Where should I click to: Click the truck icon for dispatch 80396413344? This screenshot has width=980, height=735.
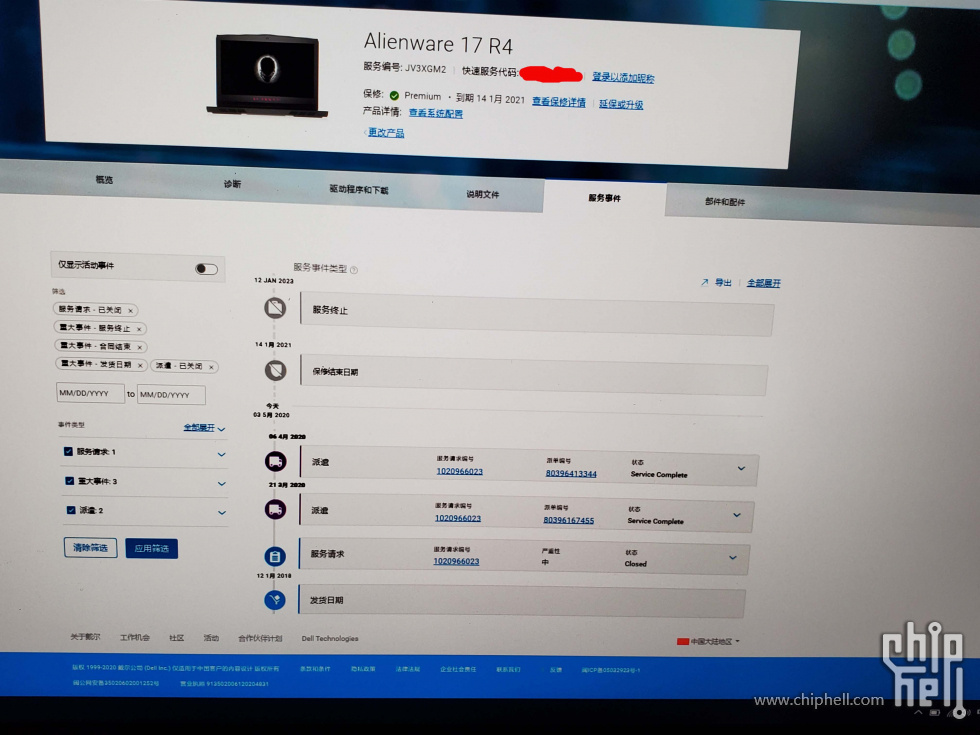[276, 461]
